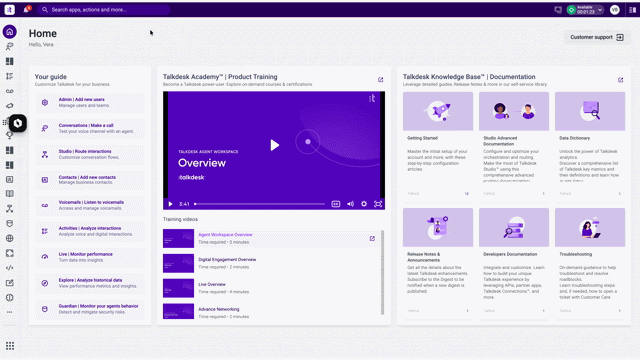Open the Guardian shield icon in left sidebar
Image resolution: width=640 pixels, height=360 pixels.
click(x=10, y=224)
